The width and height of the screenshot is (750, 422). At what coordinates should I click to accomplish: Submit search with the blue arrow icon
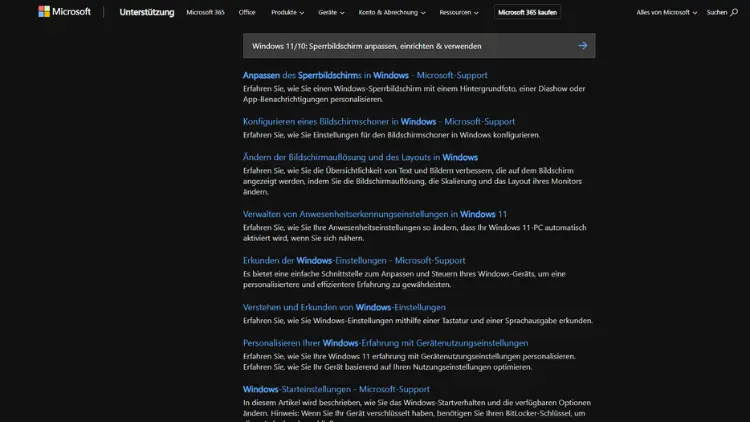(x=582, y=46)
